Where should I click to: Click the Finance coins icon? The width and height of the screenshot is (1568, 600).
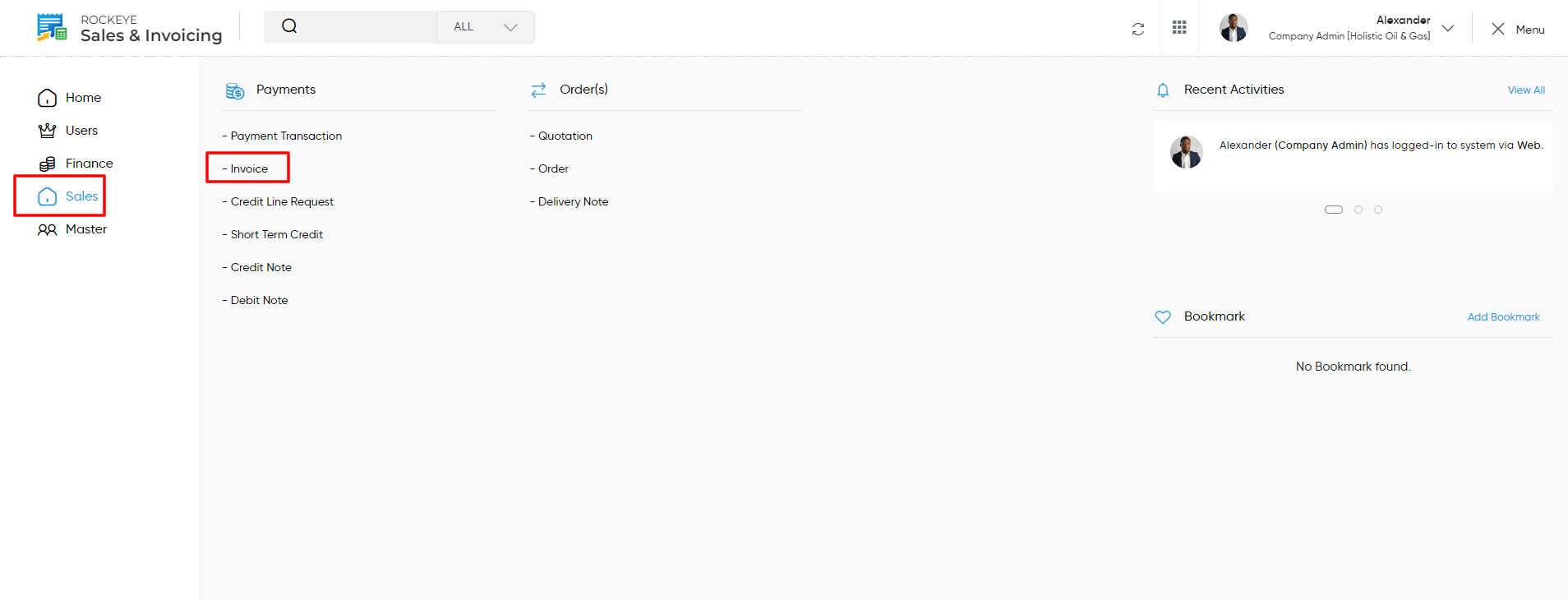coord(47,164)
